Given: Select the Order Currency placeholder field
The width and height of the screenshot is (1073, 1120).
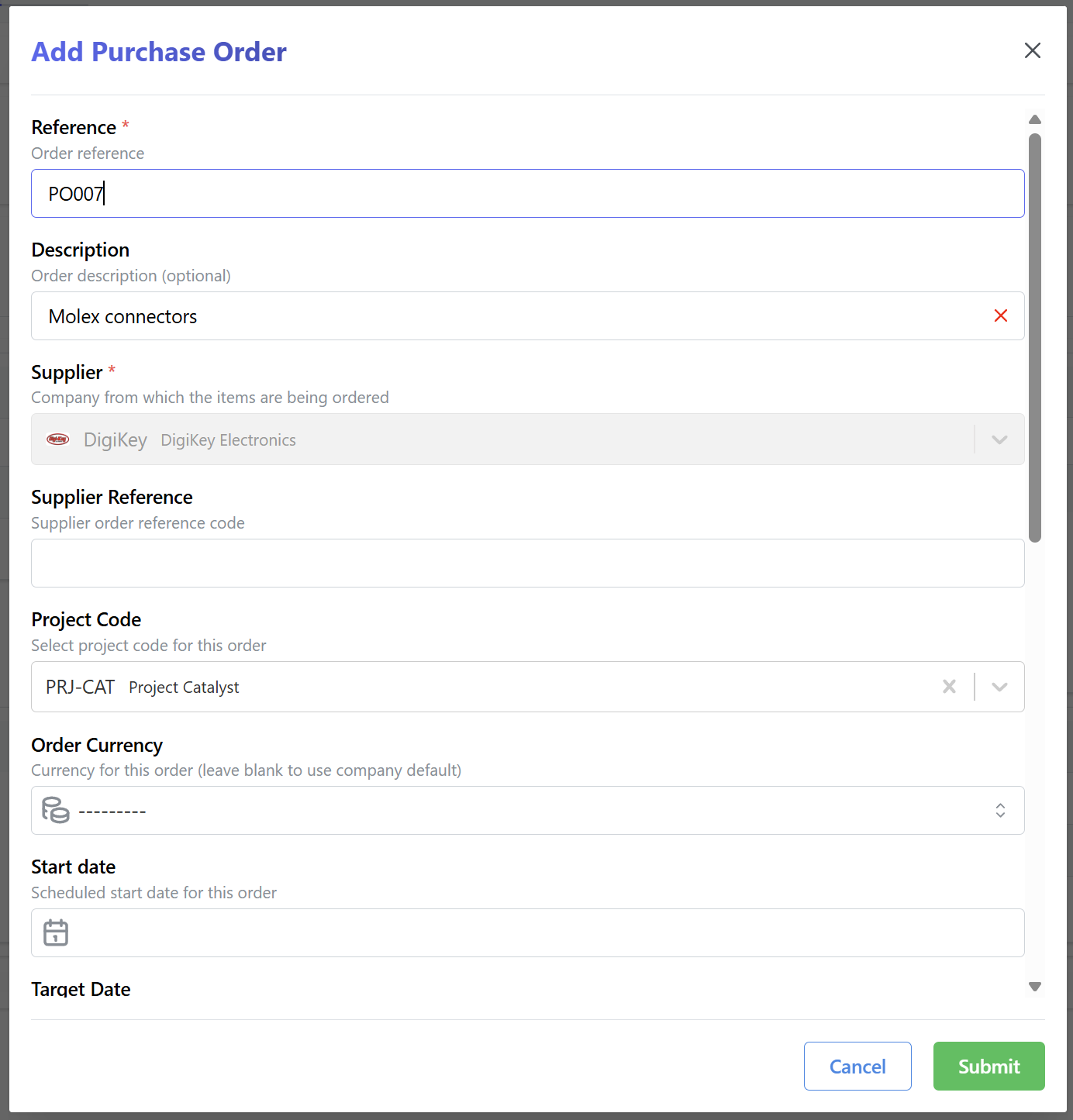Looking at the screenshot, I should (x=465, y=811).
